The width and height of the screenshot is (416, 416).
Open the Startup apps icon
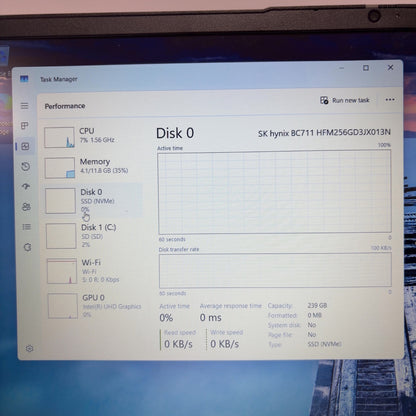(26, 187)
